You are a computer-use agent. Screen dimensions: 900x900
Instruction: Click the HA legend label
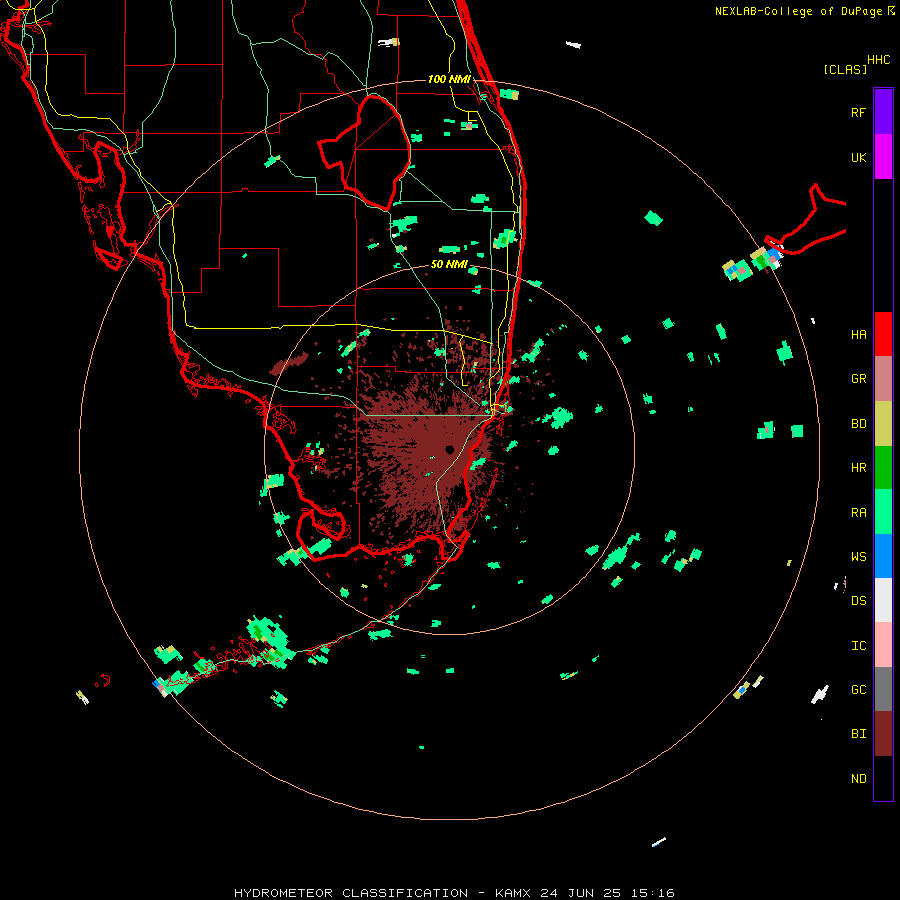pyautogui.click(x=858, y=334)
